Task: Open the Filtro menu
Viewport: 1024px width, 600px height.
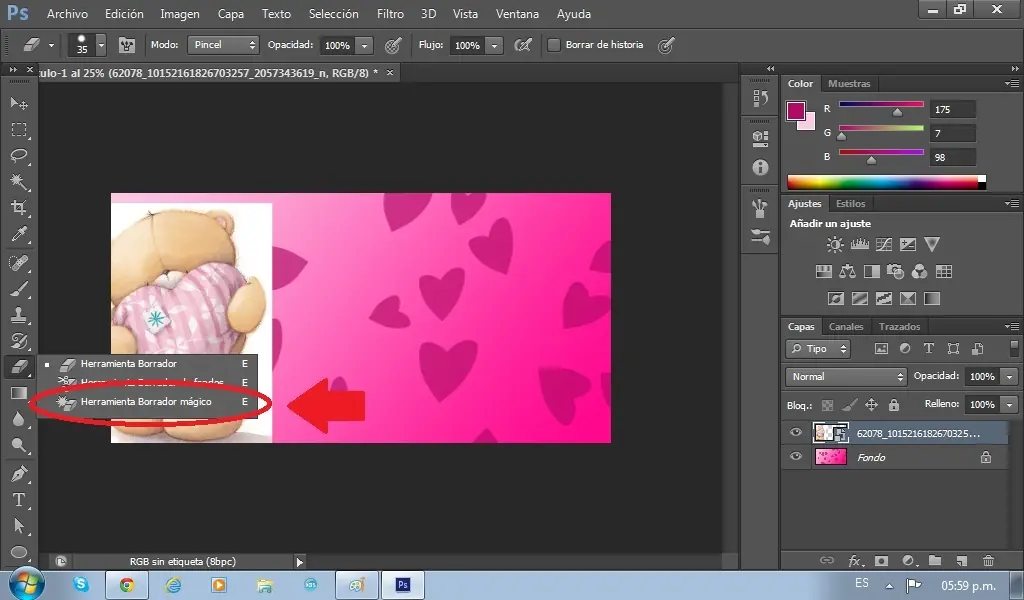Action: tap(391, 13)
